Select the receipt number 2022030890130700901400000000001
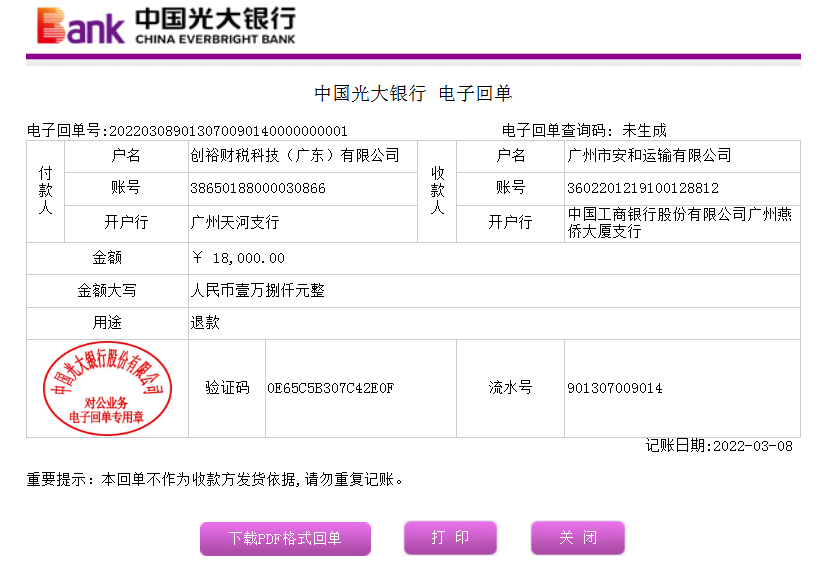Image resolution: width=831 pixels, height=575 pixels. (x=228, y=131)
